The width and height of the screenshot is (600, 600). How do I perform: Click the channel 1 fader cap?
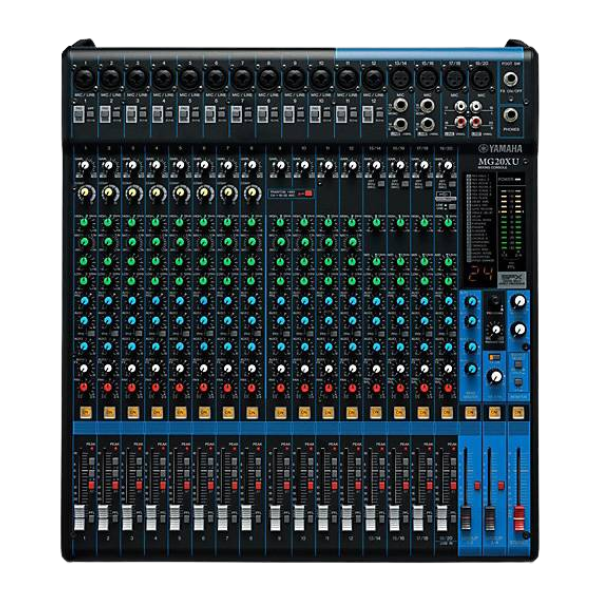click(x=79, y=518)
